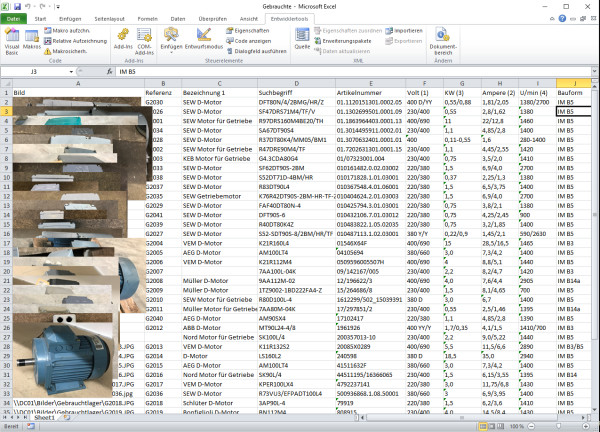Select column J header
Image resolution: width=600 pixels, height=432 pixels.
pos(574,83)
